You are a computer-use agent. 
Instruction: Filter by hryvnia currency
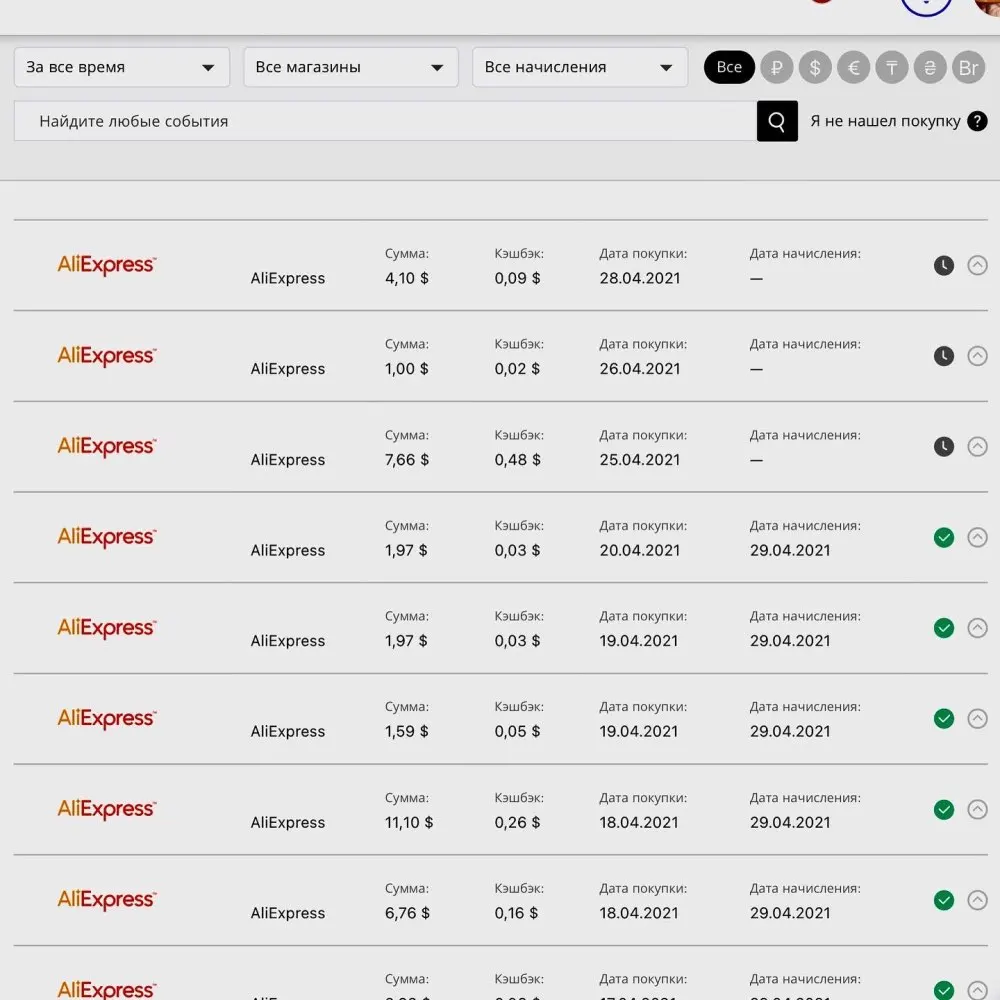click(930, 67)
